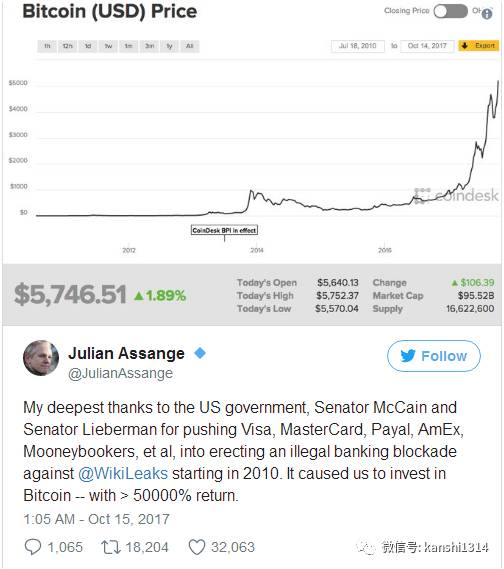Click the Twitter Follow button
Viewport: 504px width, 569px height.
pyautogui.click(x=434, y=356)
